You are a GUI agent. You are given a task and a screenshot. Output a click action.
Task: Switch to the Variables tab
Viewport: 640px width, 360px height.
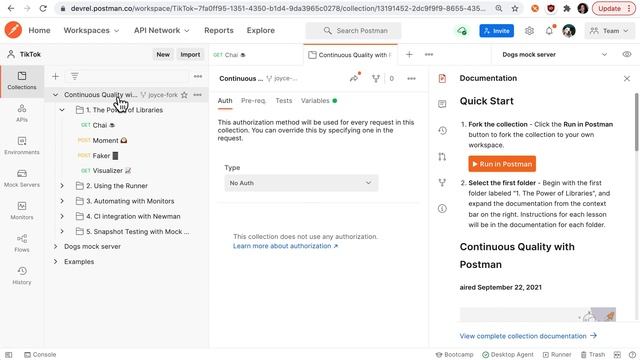(x=319, y=100)
